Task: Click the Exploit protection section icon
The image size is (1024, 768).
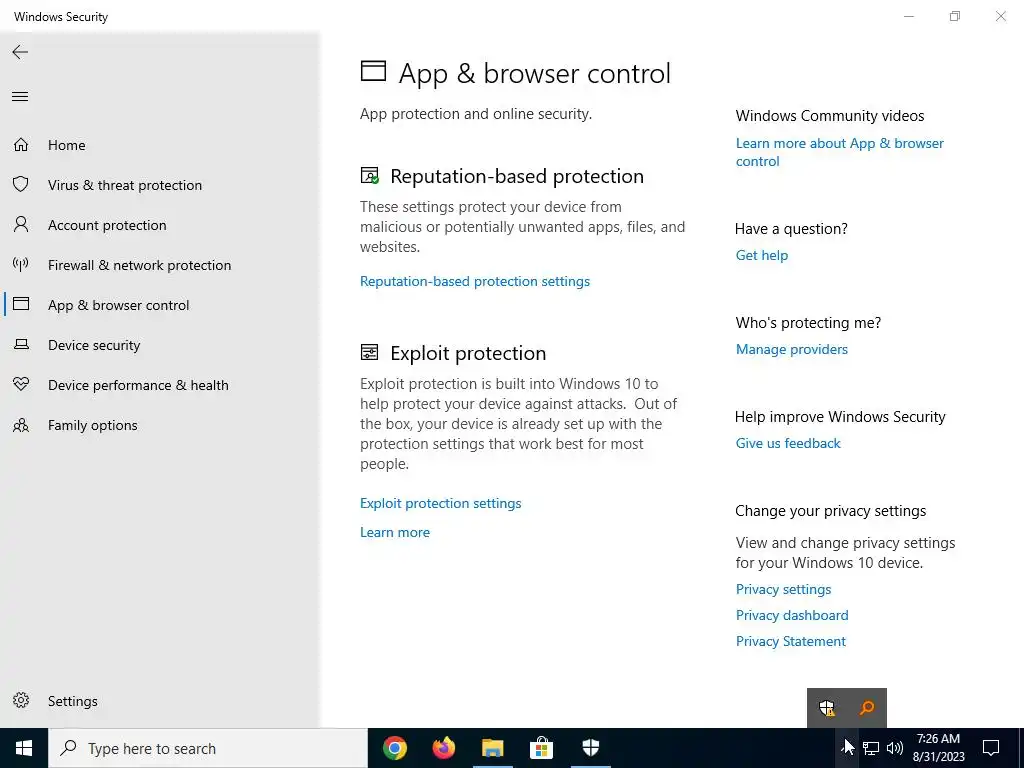Action: tap(370, 353)
